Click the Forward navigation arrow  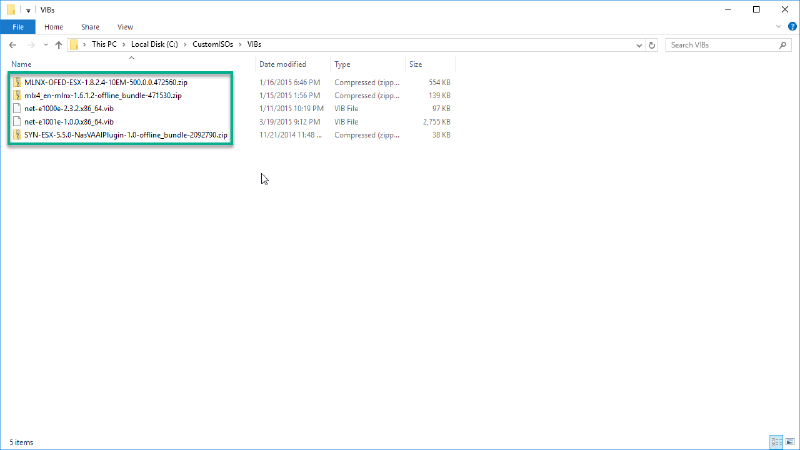(31, 45)
